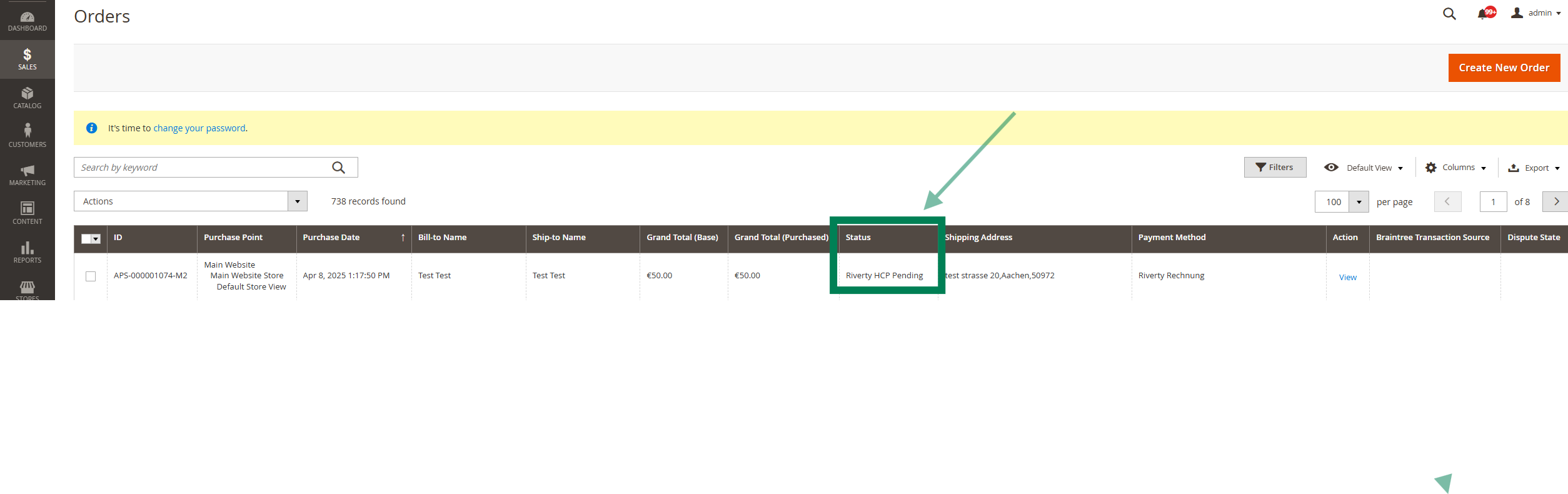
Task: Click the Search by keyword field
Action: 203,168
